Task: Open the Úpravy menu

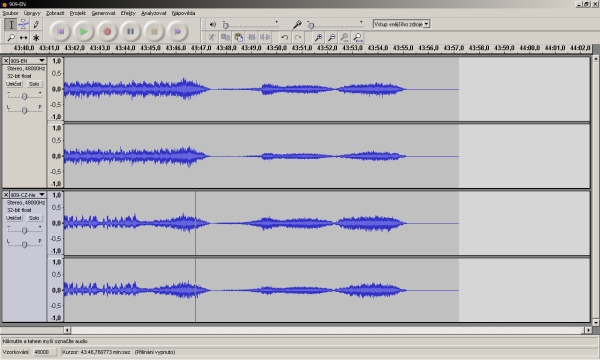Action: (32, 13)
